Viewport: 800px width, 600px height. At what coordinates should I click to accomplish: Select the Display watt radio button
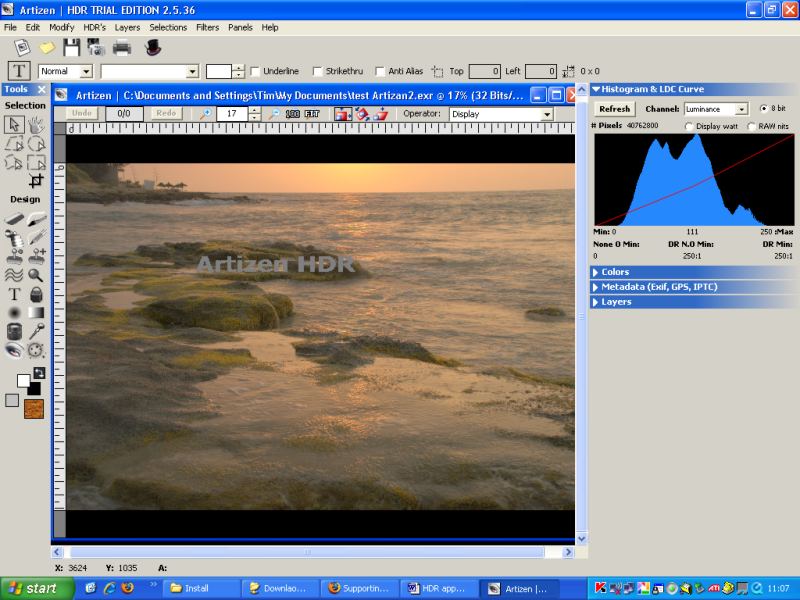(x=689, y=126)
